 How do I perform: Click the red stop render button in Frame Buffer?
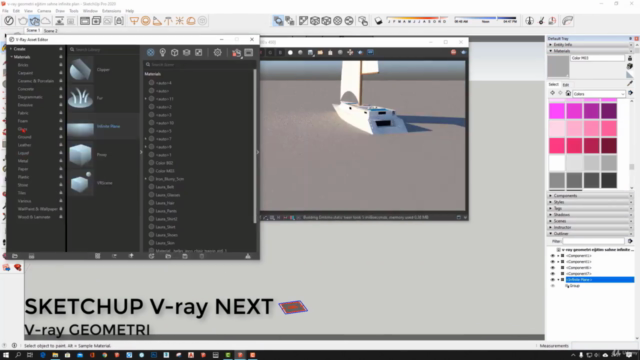pos(453,52)
